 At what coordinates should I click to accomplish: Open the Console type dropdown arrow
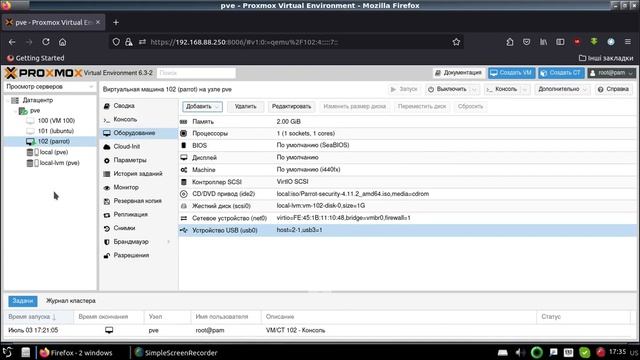point(525,89)
